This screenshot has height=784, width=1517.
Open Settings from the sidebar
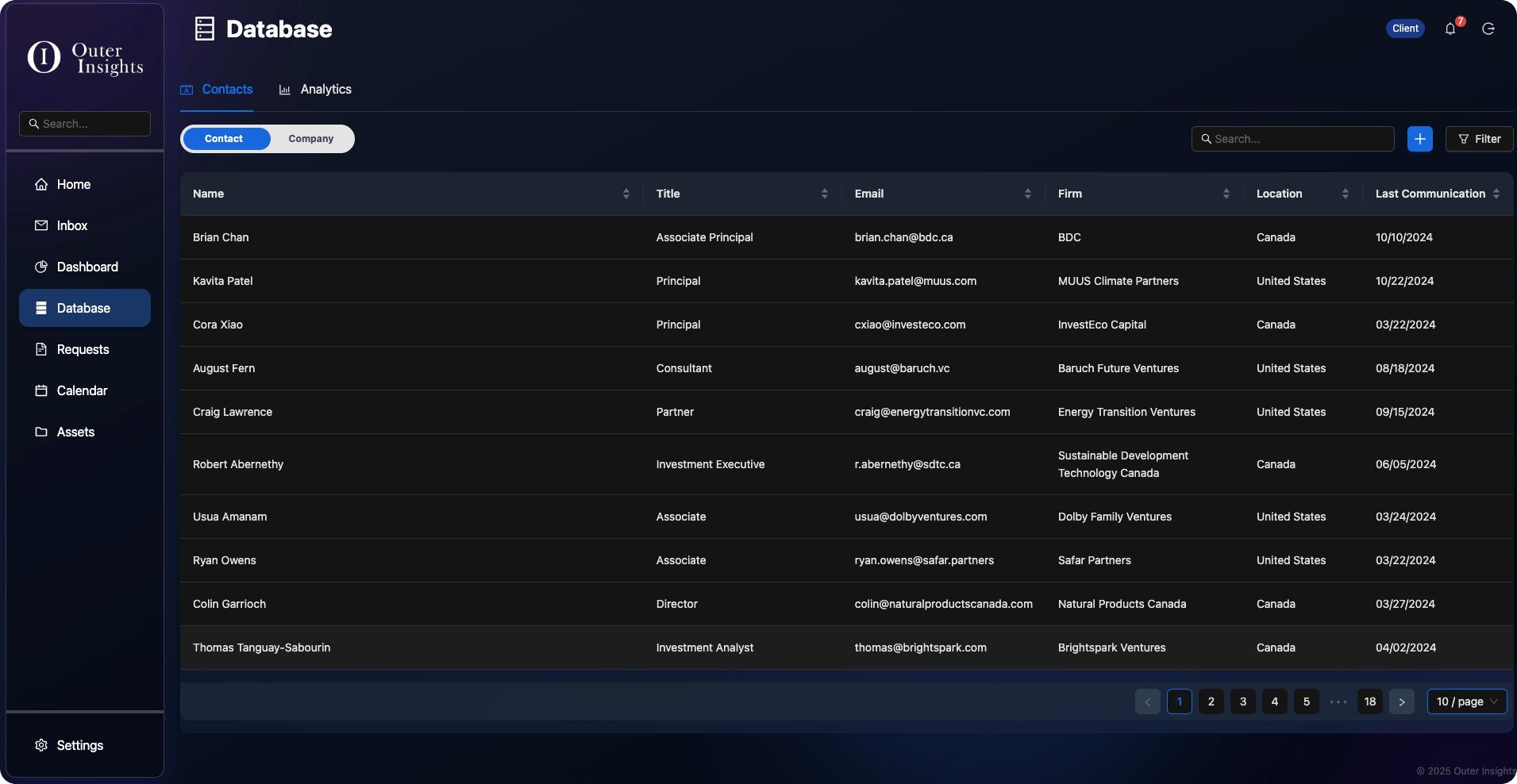coord(79,745)
